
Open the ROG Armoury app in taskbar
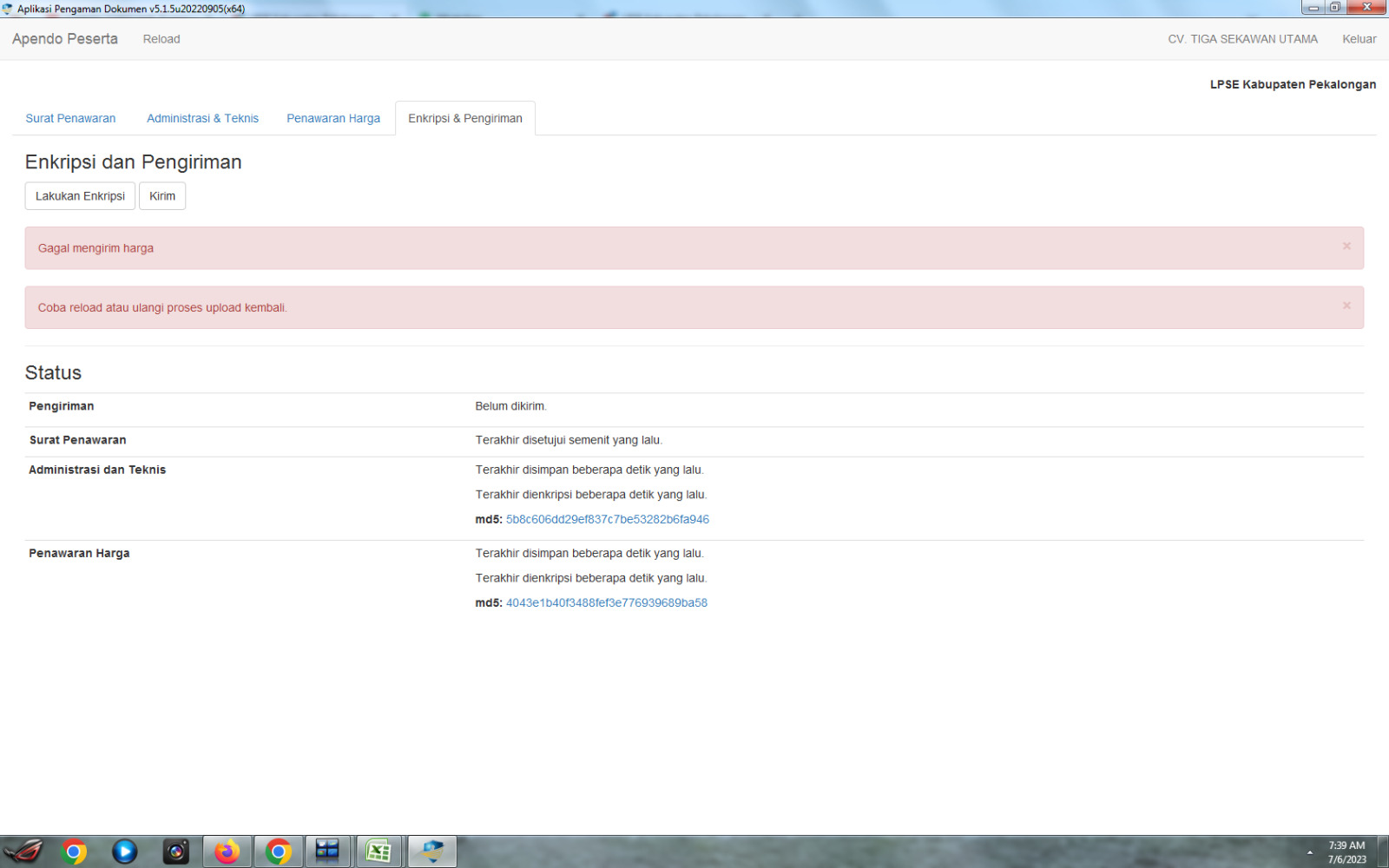[x=23, y=852]
